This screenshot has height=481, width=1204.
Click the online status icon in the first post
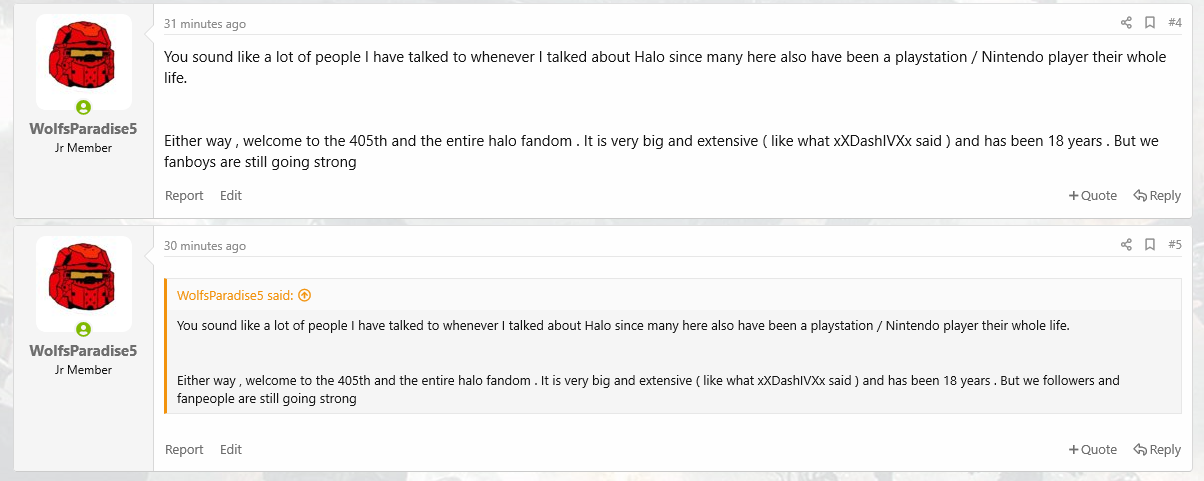(x=83, y=107)
